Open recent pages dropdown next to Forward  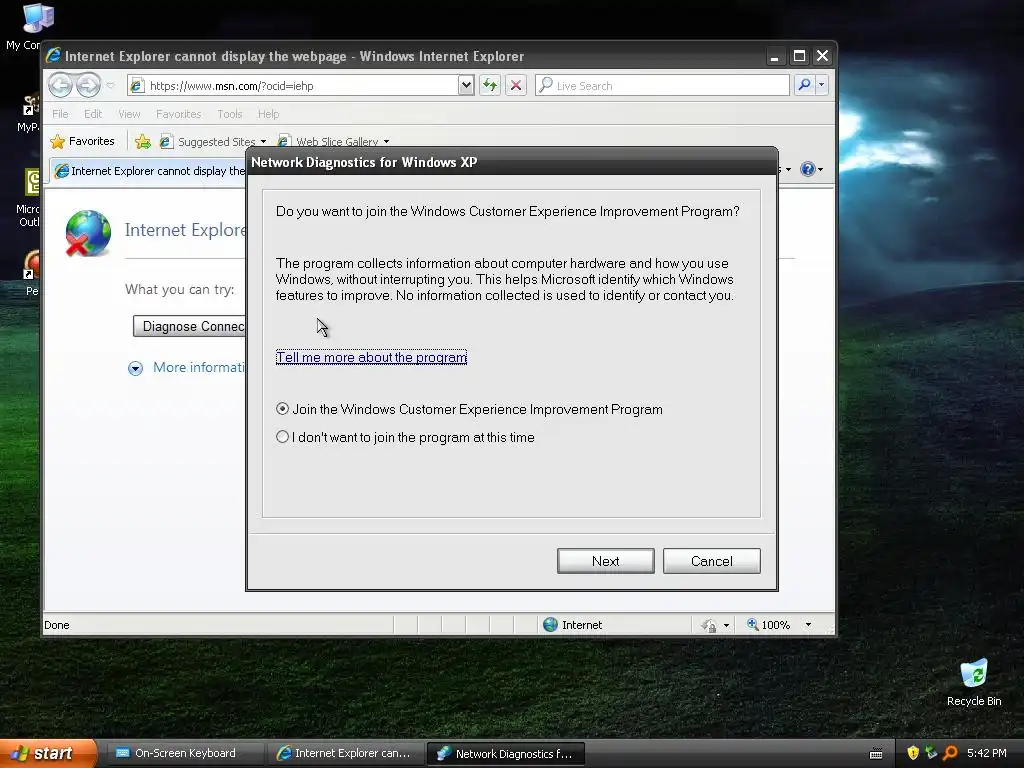110,86
